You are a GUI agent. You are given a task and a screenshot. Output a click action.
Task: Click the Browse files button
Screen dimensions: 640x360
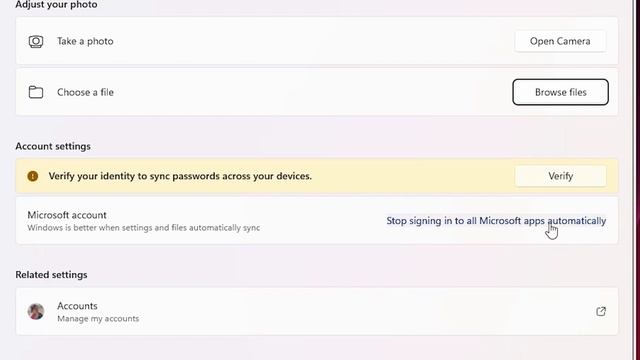click(560, 92)
